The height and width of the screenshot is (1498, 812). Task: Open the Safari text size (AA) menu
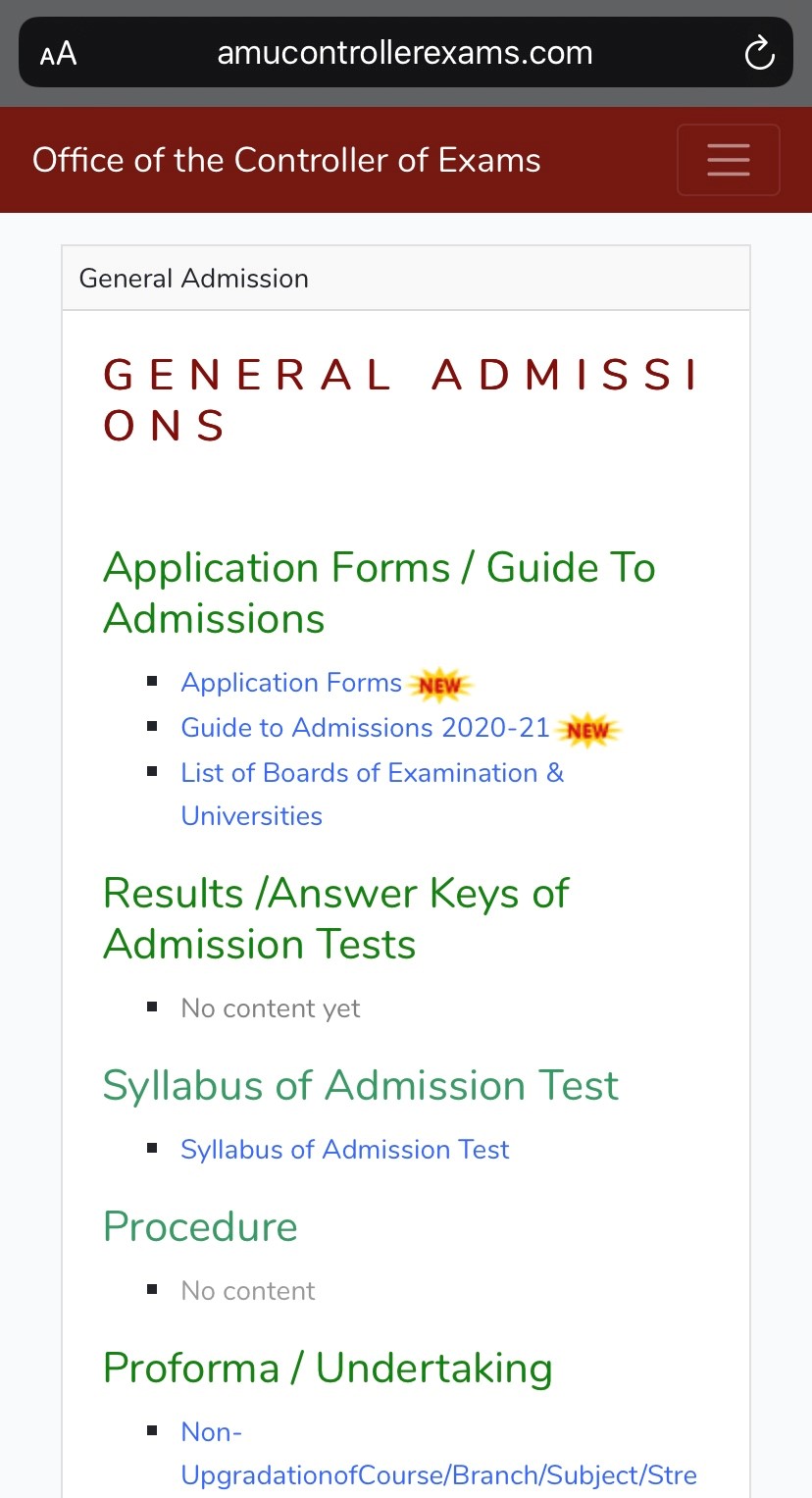[x=59, y=53]
